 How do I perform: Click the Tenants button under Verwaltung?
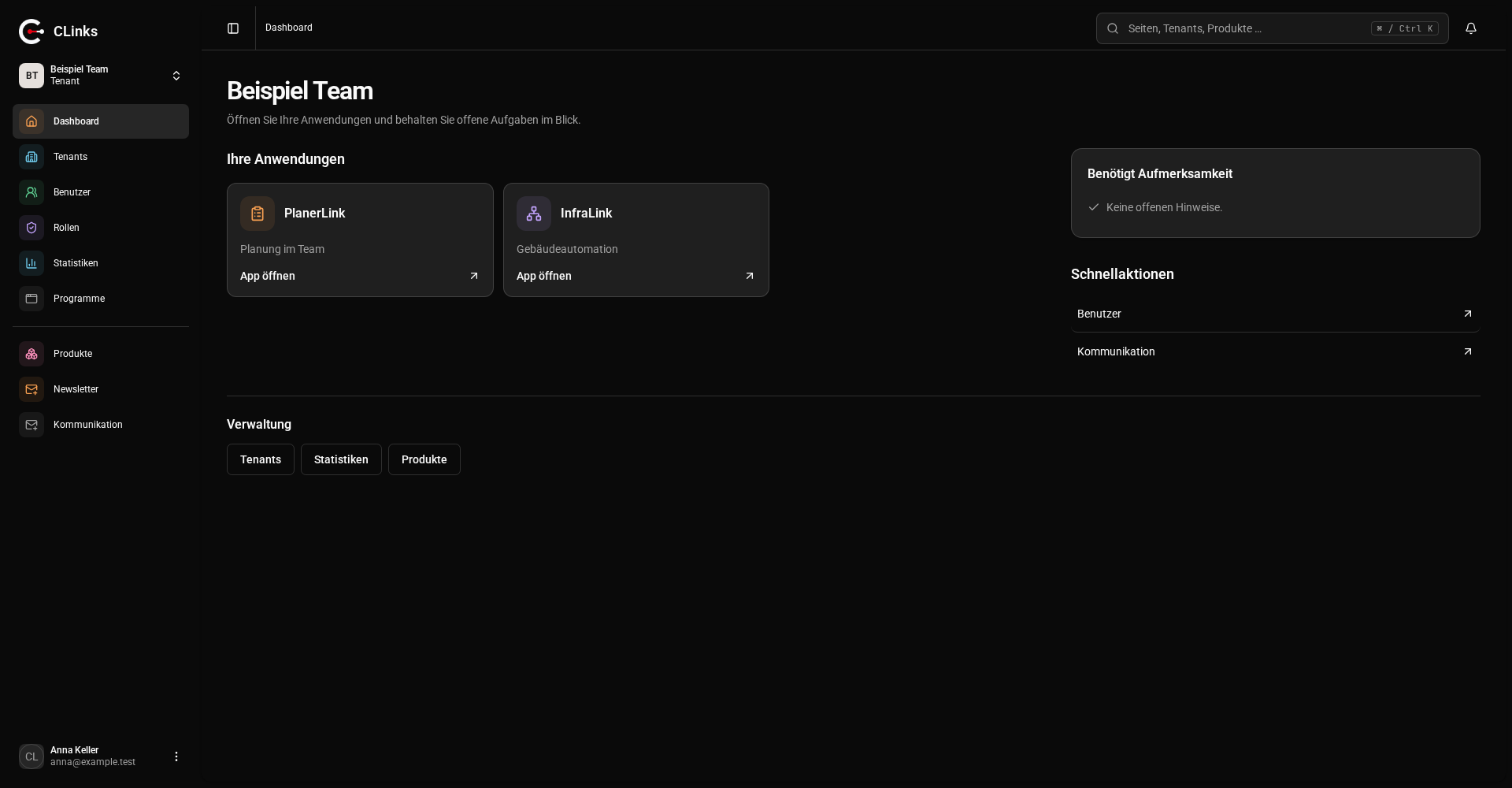click(261, 459)
